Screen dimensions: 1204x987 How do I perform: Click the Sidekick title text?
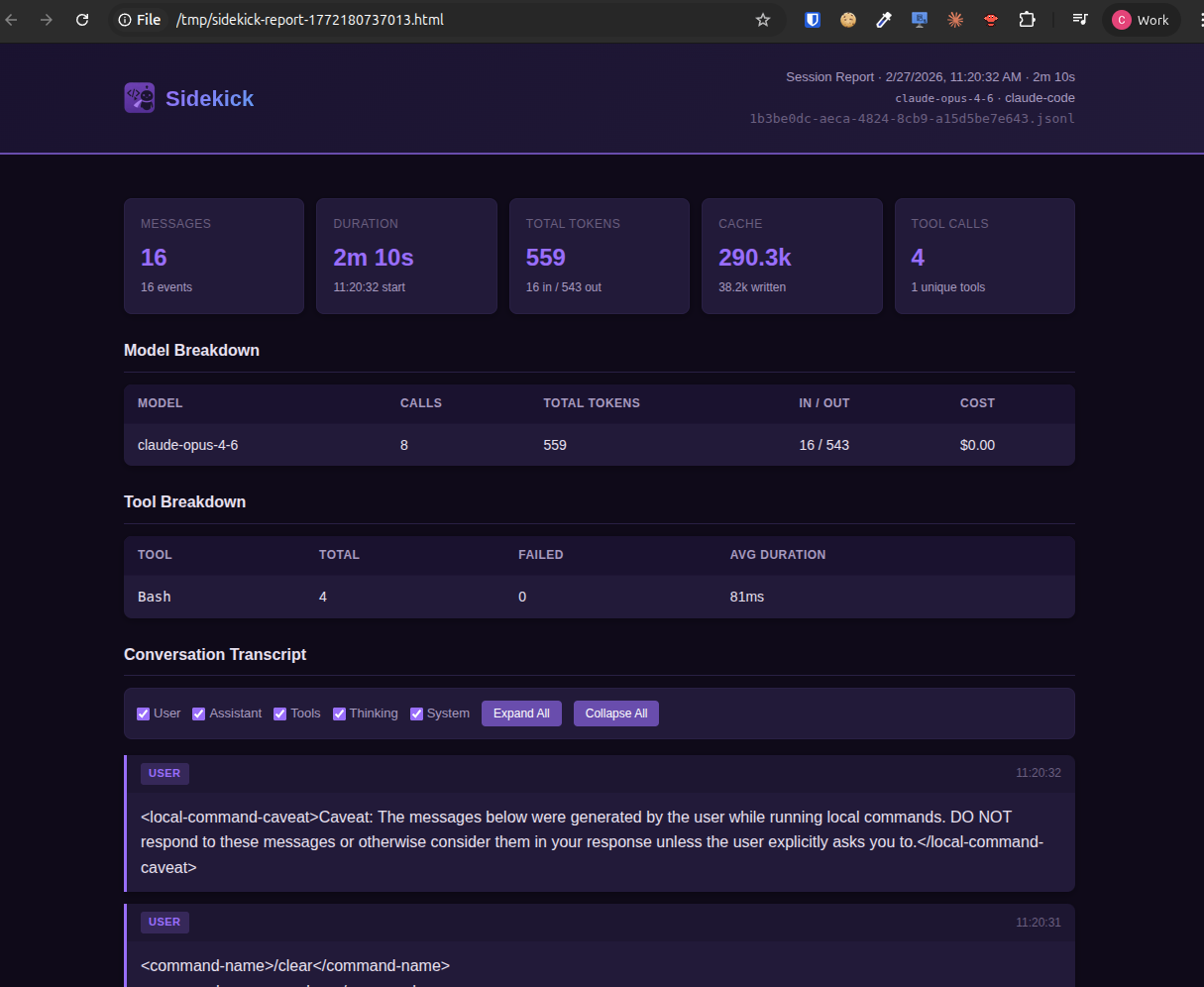click(x=209, y=98)
